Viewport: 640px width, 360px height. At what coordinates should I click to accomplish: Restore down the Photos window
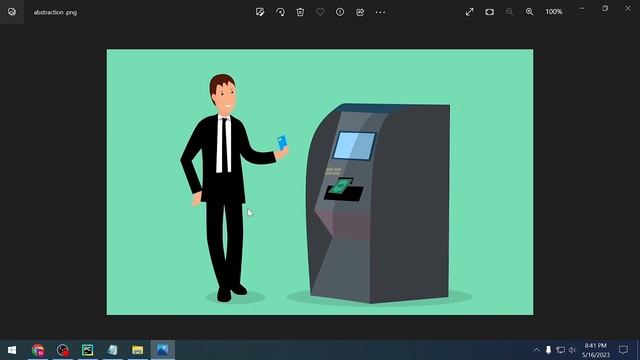pos(605,8)
